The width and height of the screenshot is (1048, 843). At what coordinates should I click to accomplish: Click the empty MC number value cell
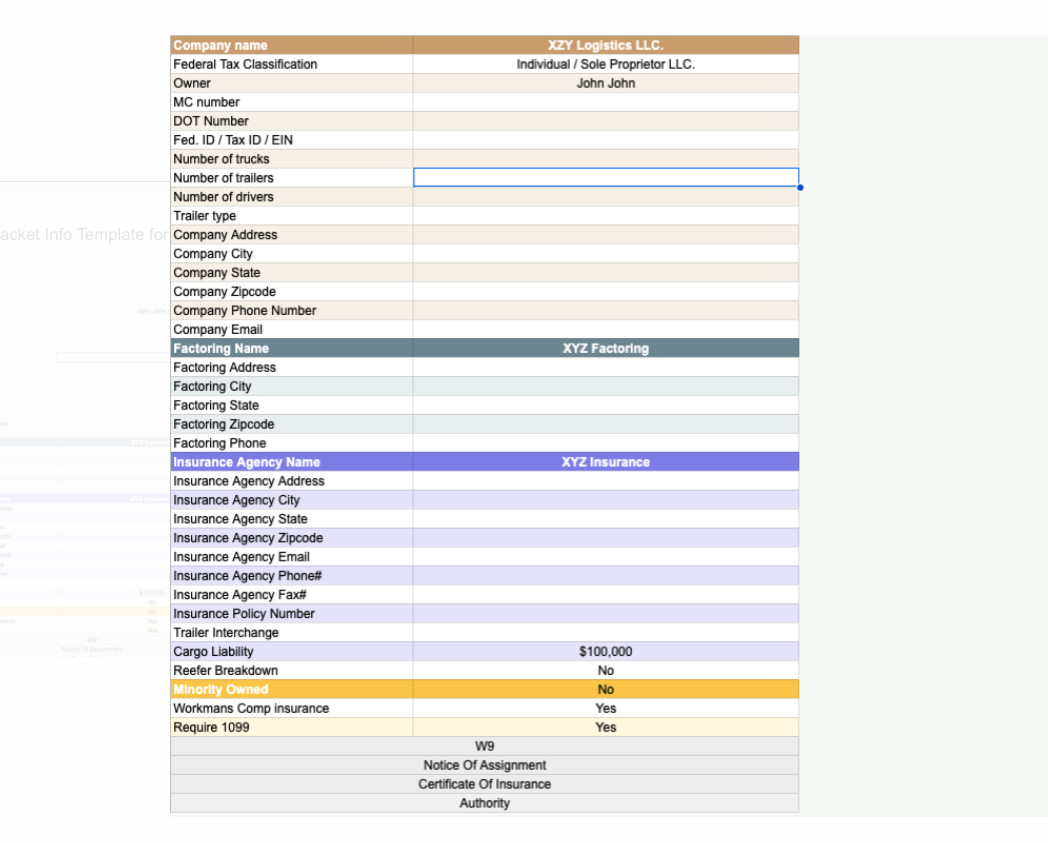(605, 102)
